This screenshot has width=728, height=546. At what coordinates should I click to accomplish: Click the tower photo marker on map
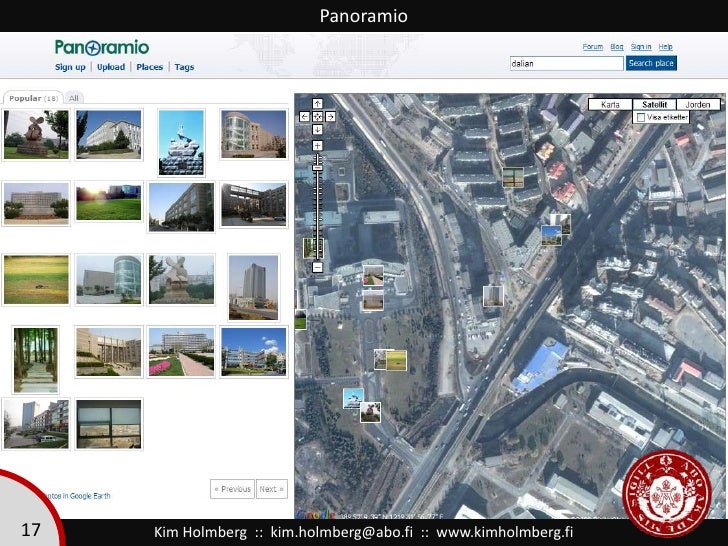[x=493, y=296]
